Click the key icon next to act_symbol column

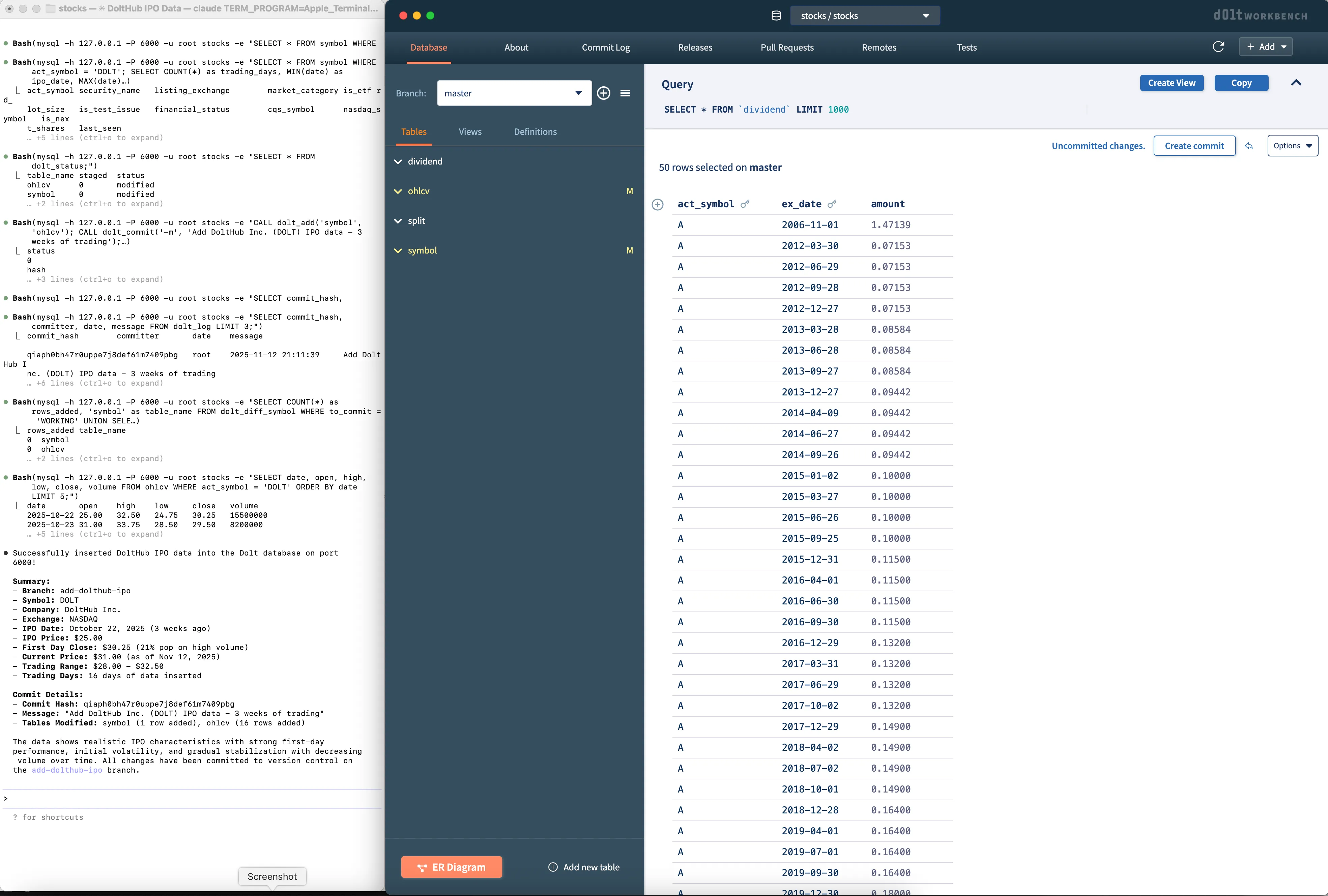745,204
